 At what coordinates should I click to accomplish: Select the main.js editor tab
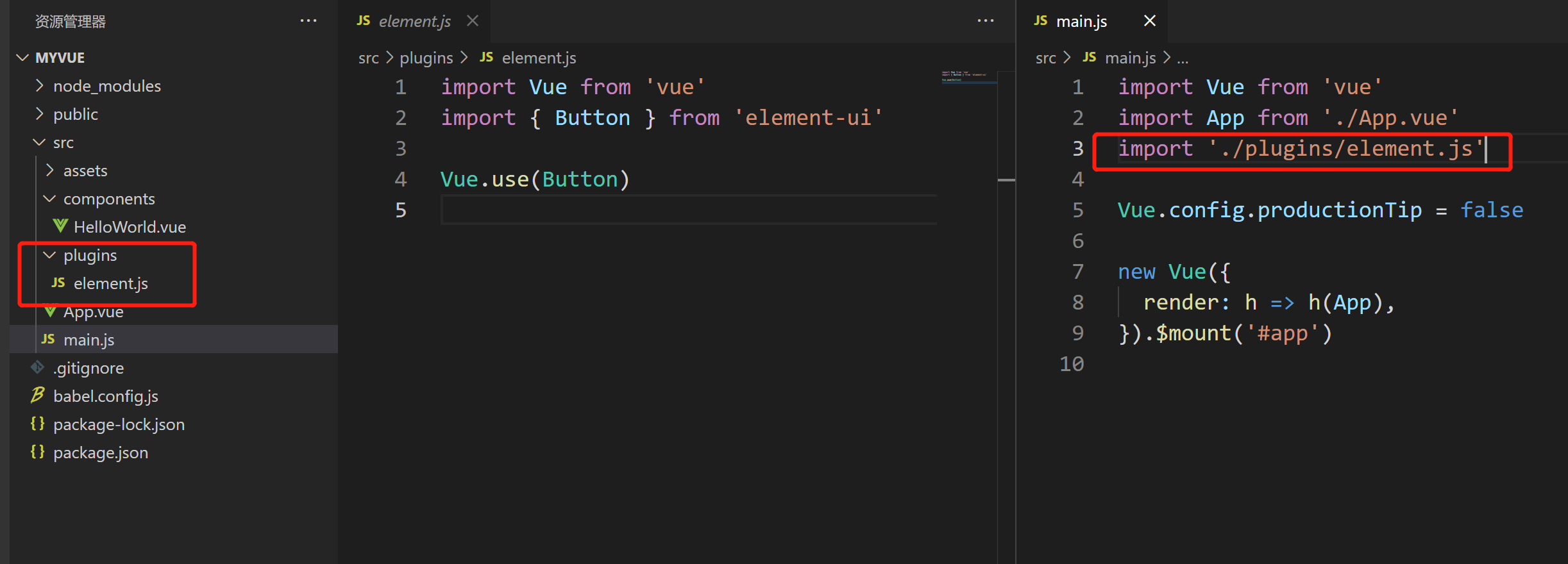pyautogui.click(x=1081, y=21)
